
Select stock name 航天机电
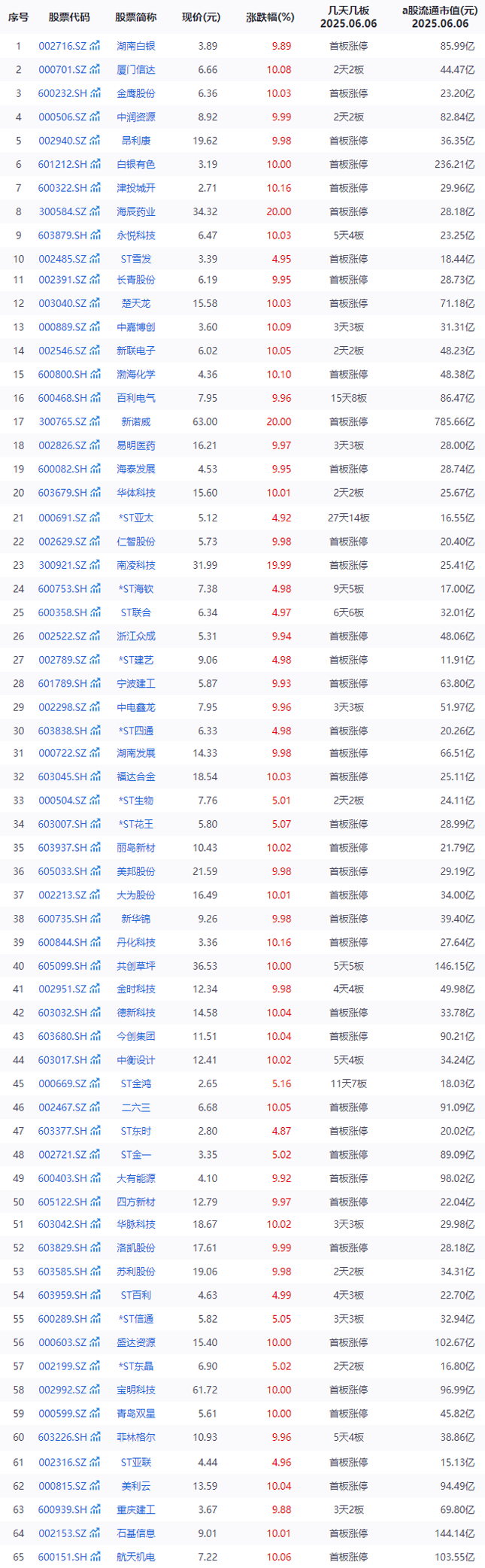[x=136, y=1557]
